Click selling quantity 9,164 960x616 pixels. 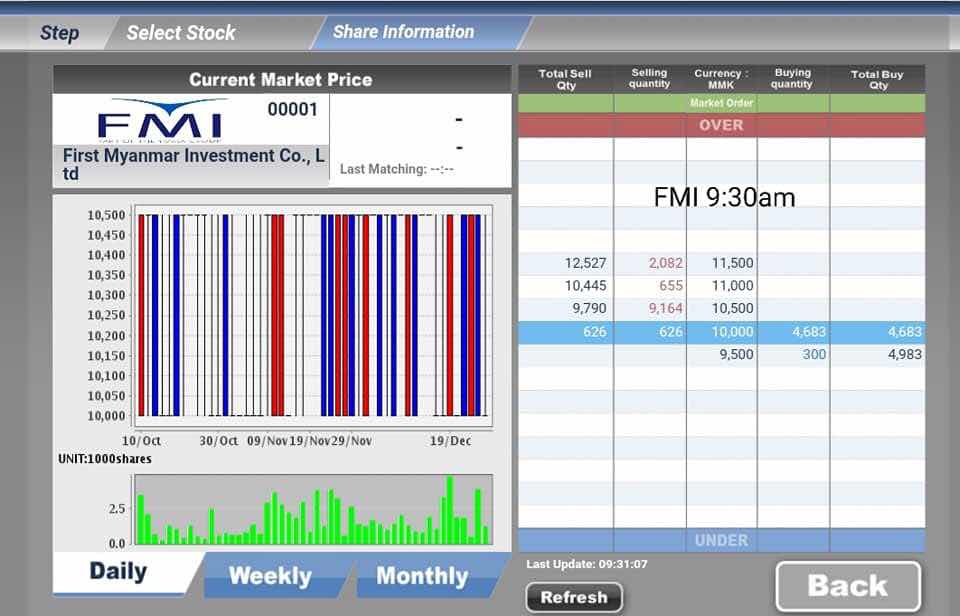(666, 308)
